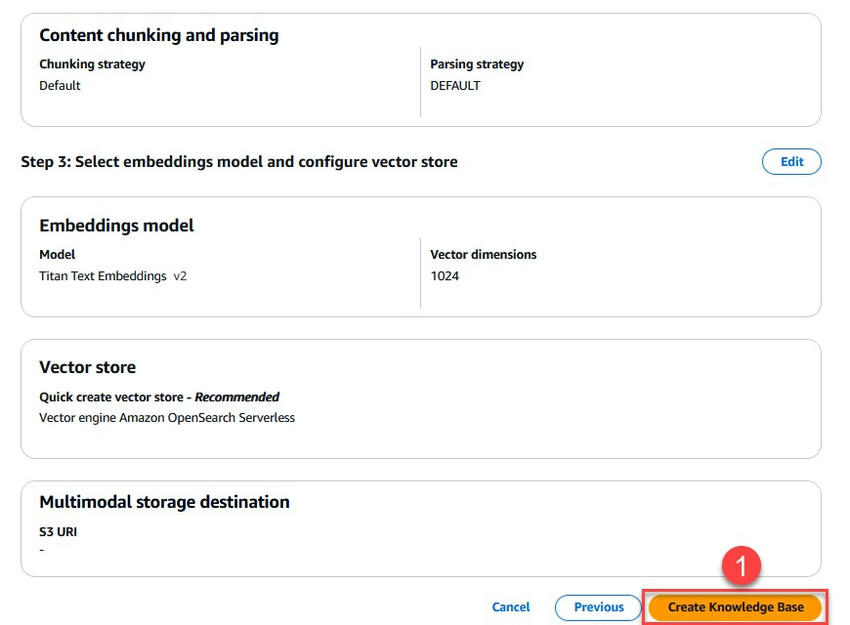Go back with the Previous button

[598, 607]
